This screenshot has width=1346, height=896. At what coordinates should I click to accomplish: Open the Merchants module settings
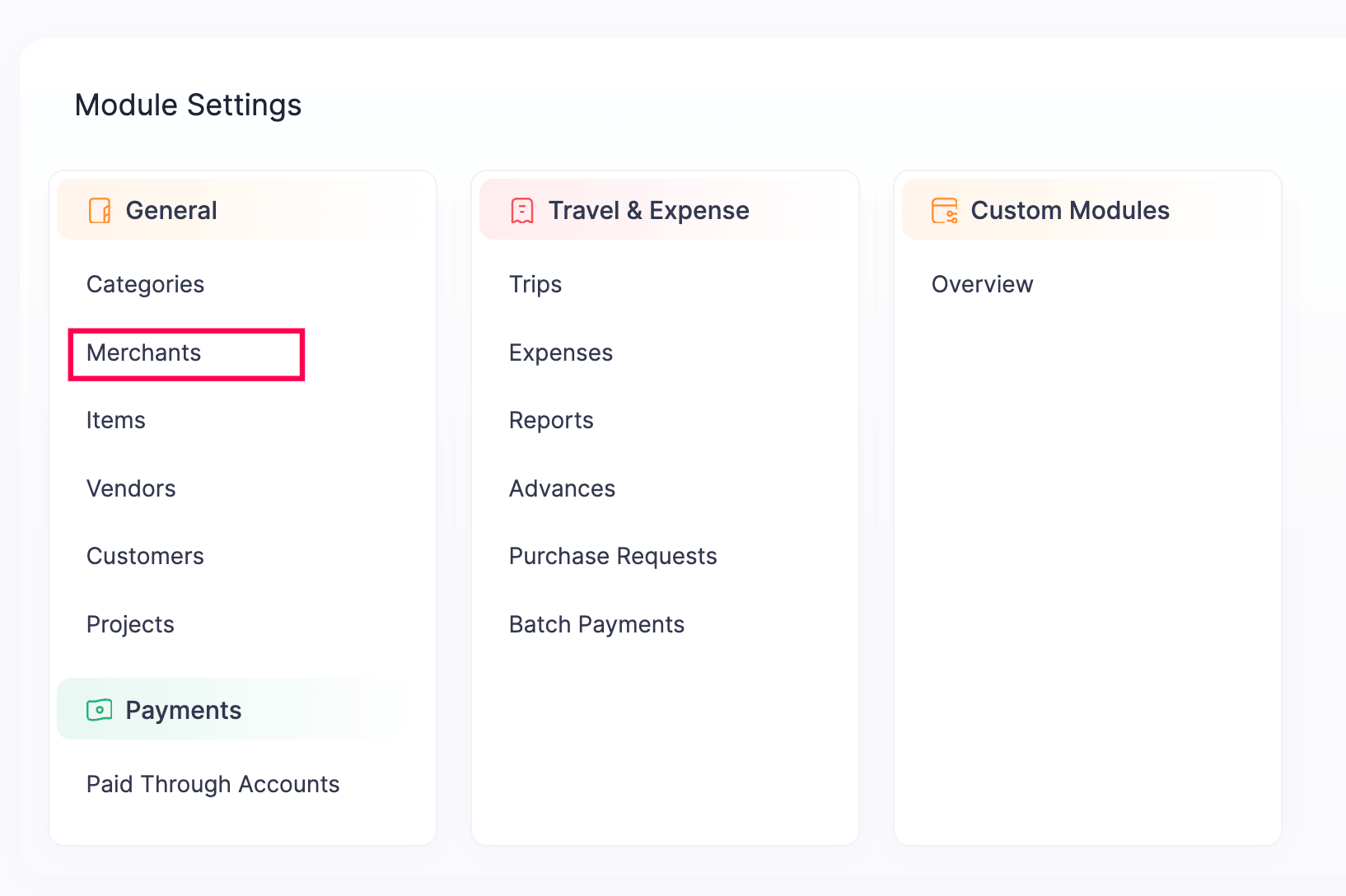(x=144, y=353)
